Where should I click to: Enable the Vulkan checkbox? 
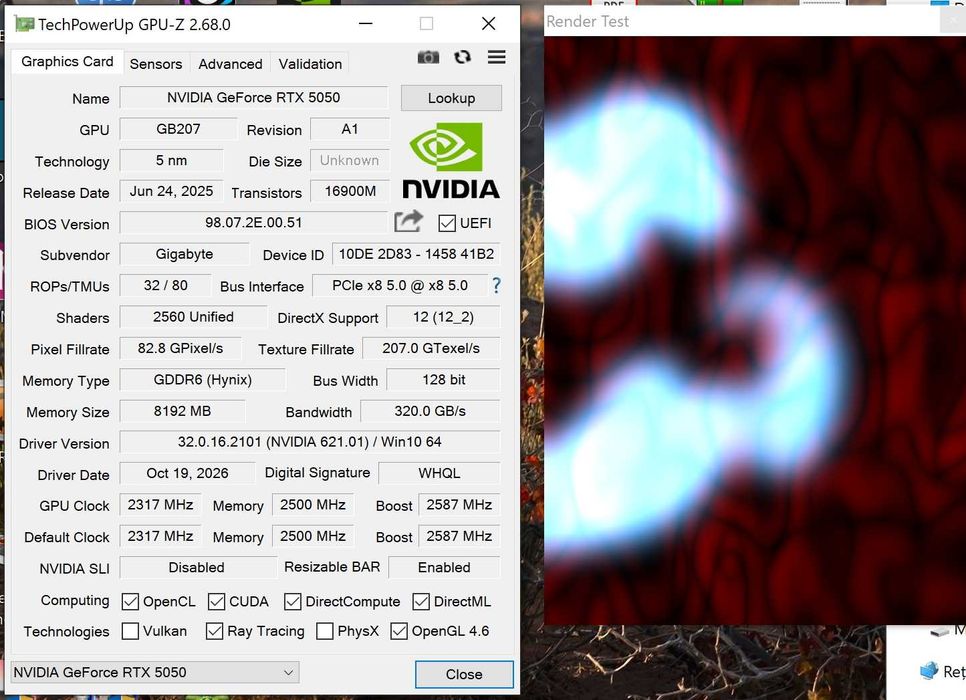click(130, 631)
